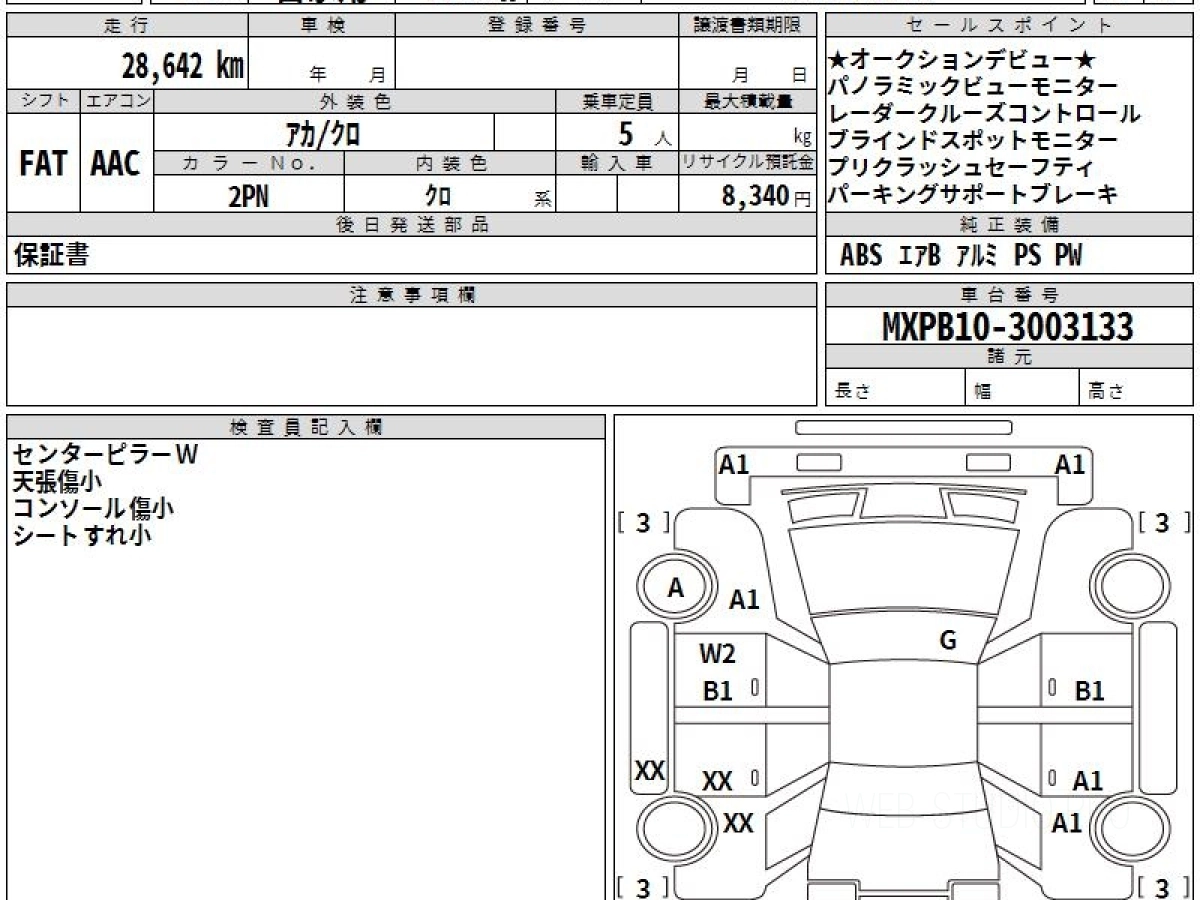Select chassis number MXPB10-3003133
1200x900 pixels.
1009,327
